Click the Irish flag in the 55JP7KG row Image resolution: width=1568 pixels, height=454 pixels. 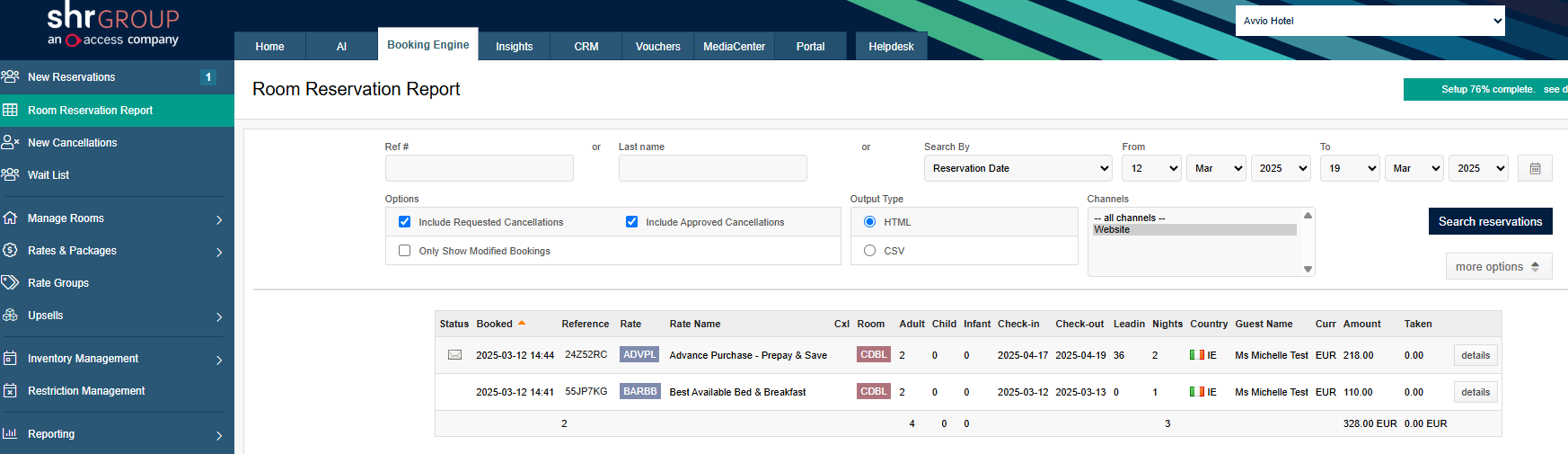tap(1197, 391)
